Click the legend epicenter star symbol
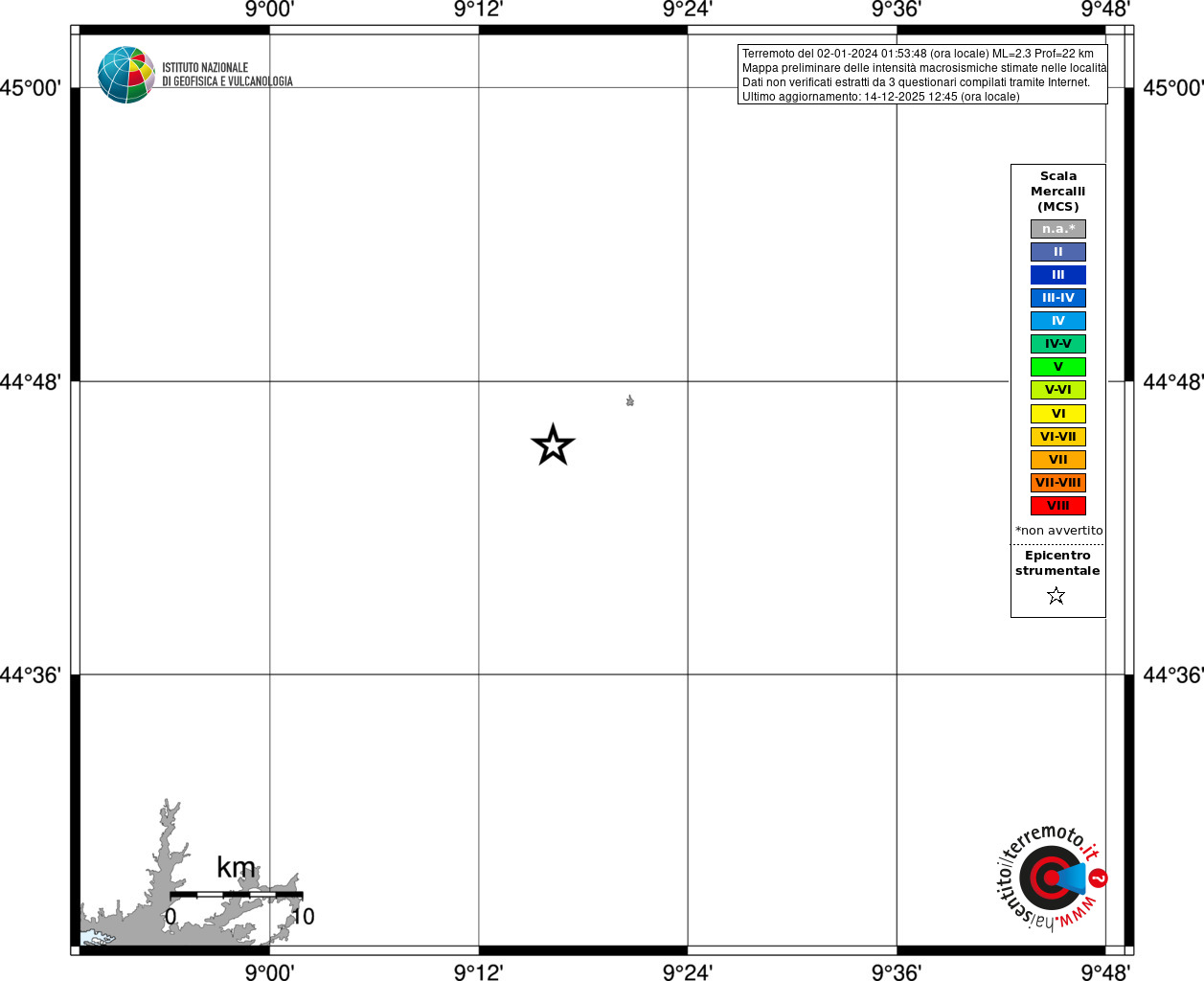Image resolution: width=1204 pixels, height=981 pixels. pyautogui.click(x=1056, y=596)
